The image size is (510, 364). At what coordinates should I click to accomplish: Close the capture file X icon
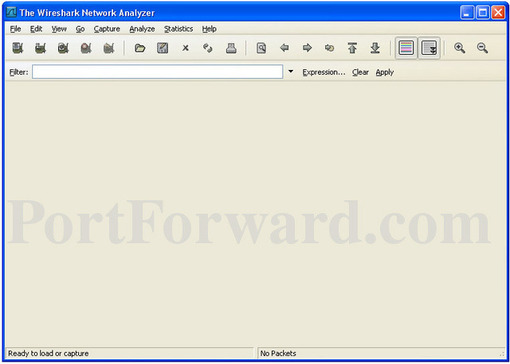185,48
